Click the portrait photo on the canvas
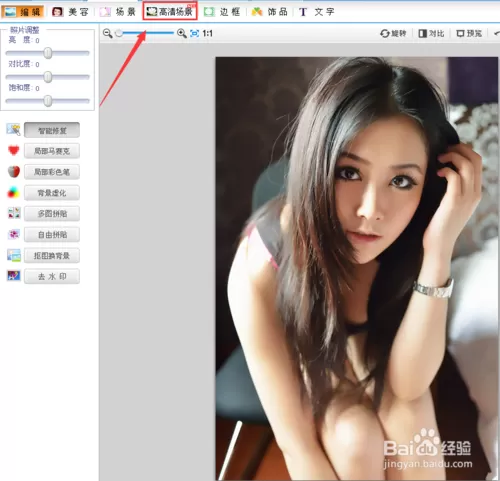The height and width of the screenshot is (481, 500). [x=357, y=268]
